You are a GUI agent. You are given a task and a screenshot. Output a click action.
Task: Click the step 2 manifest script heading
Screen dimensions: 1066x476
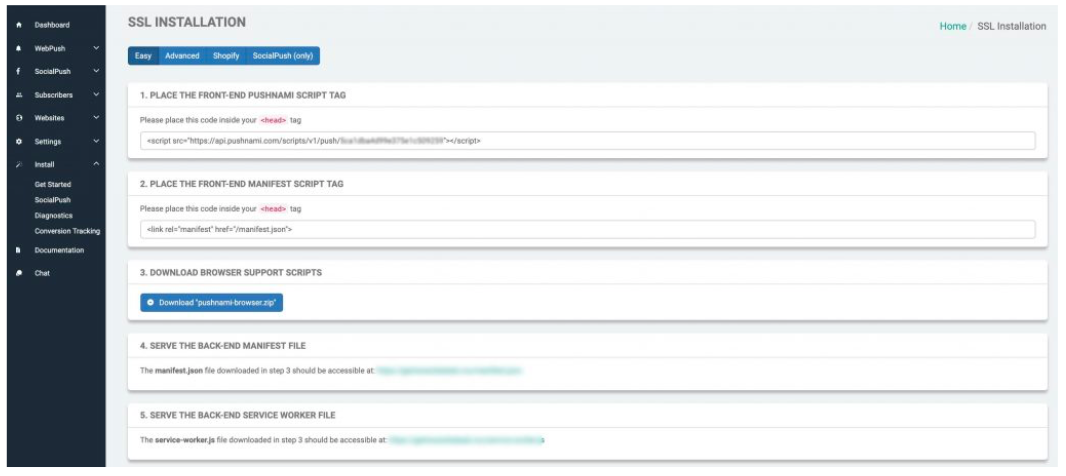(x=241, y=184)
